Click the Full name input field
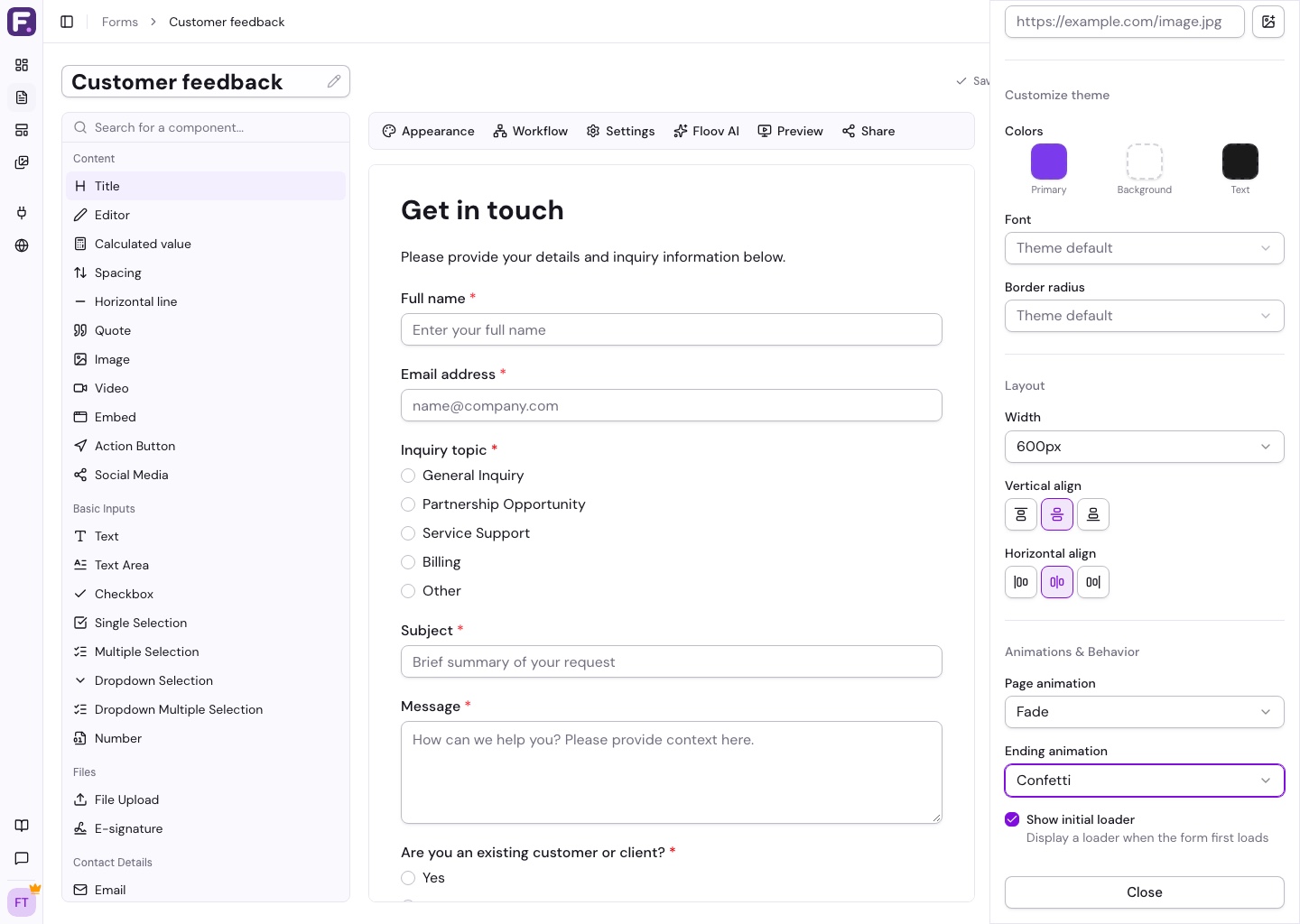The width and height of the screenshot is (1300, 924). point(672,329)
